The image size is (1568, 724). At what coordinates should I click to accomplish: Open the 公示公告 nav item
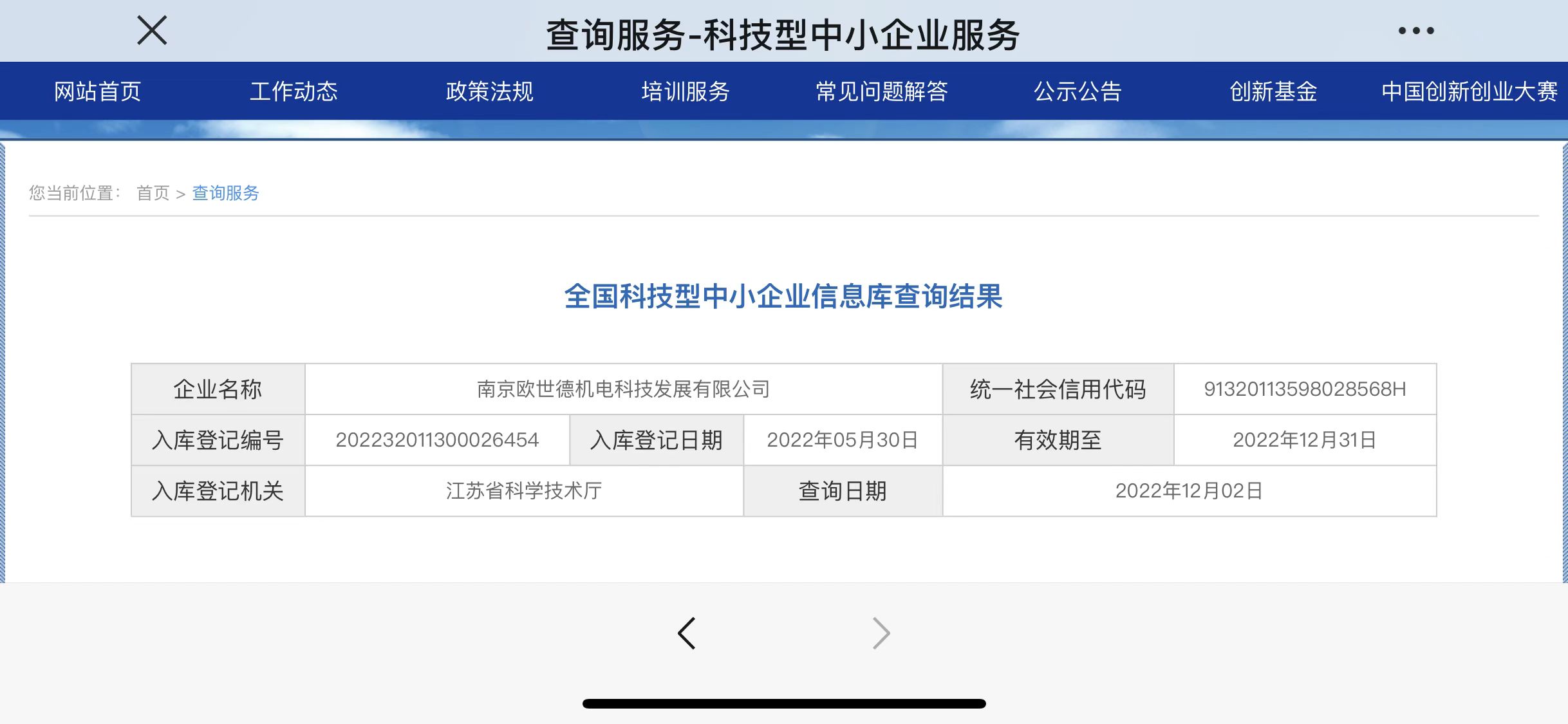point(1078,91)
